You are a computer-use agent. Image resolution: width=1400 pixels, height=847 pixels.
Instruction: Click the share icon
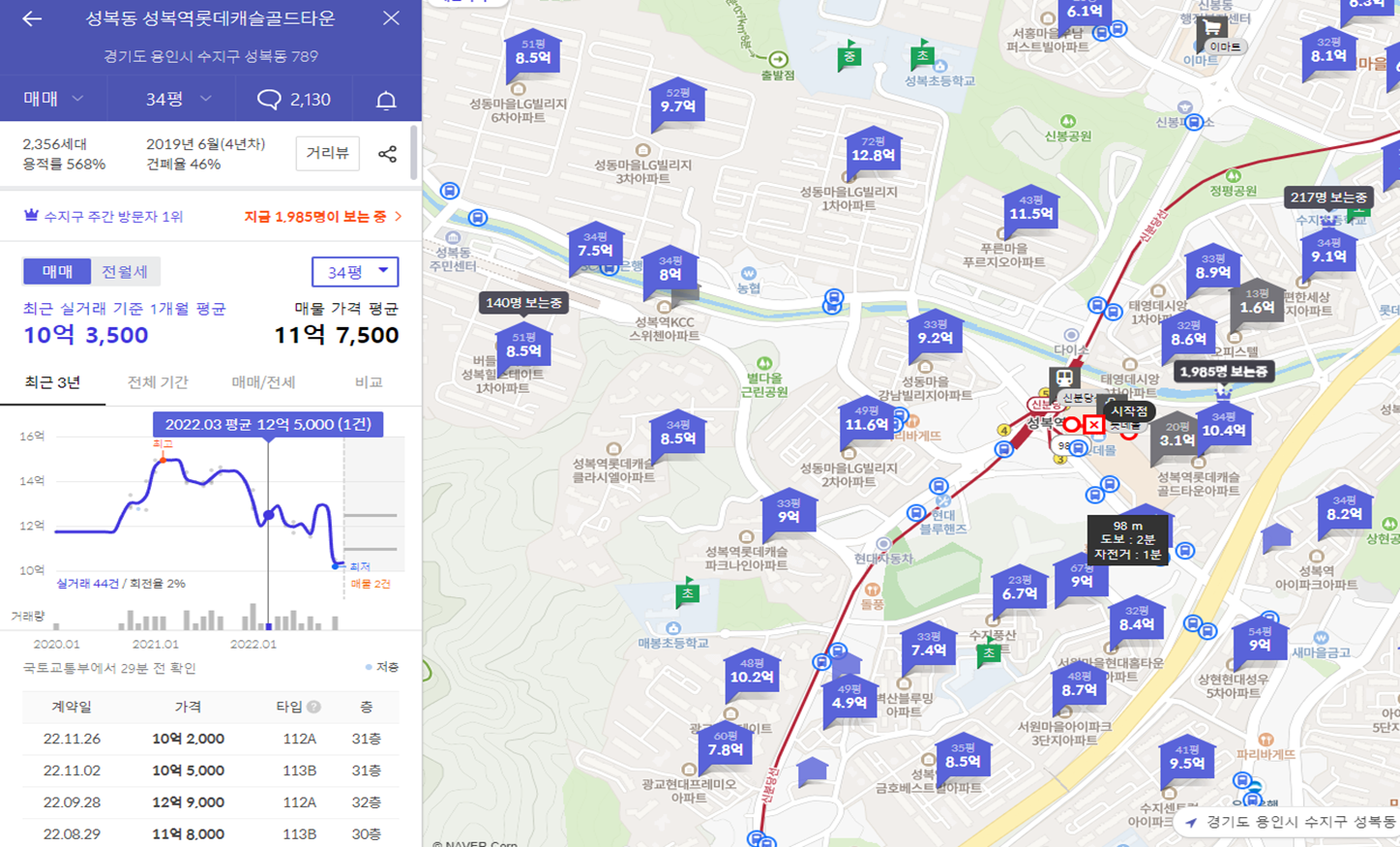click(387, 154)
